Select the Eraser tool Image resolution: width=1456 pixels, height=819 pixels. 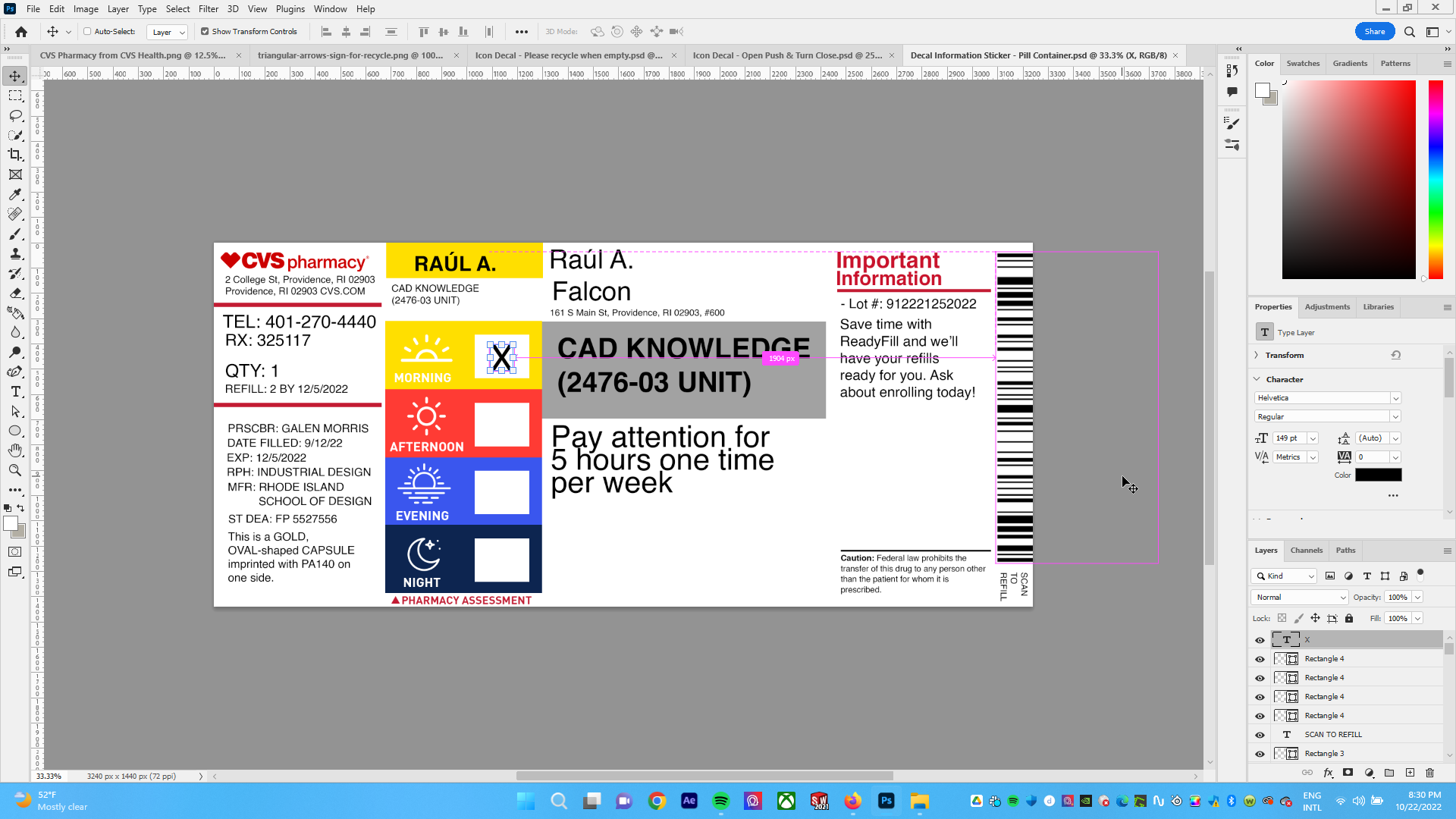pos(15,293)
